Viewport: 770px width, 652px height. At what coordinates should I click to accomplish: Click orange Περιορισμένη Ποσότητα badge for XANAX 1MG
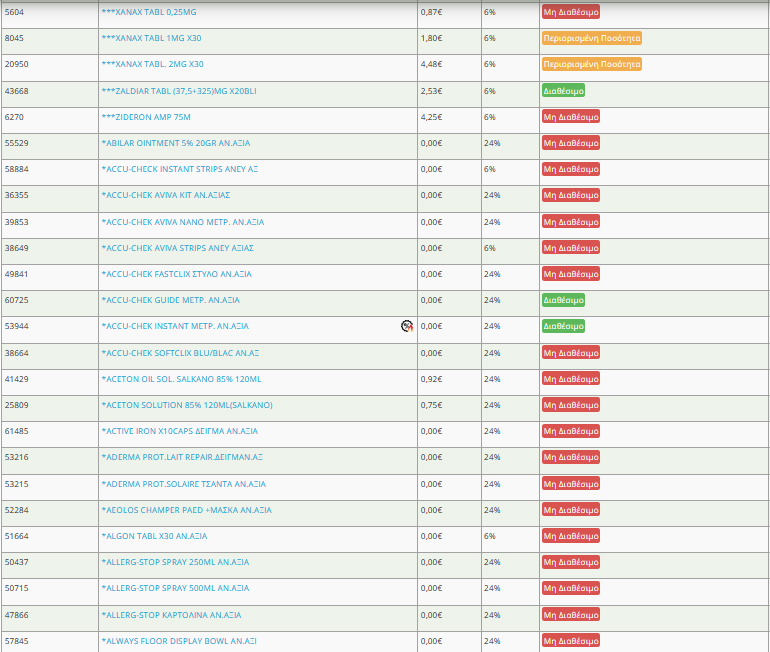591,38
